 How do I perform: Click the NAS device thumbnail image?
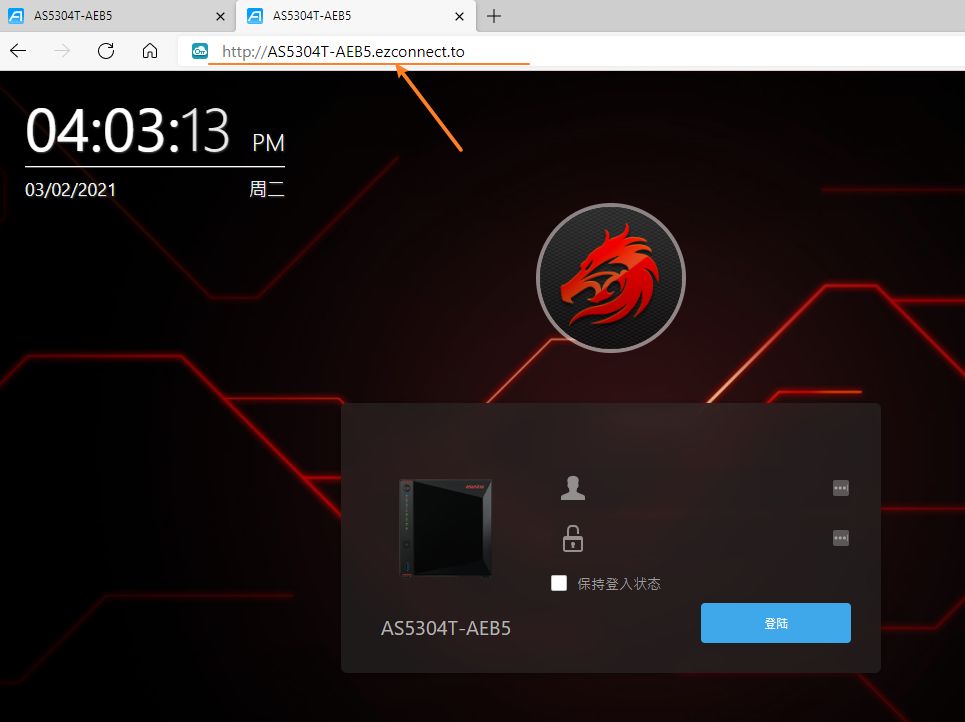[x=446, y=527]
